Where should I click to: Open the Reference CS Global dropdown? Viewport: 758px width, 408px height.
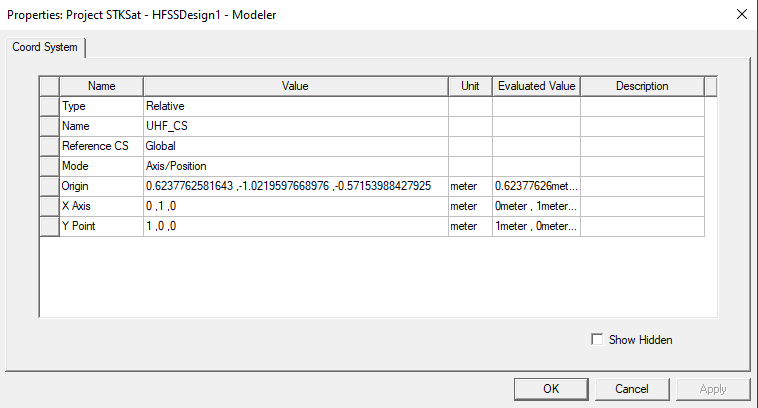coord(295,146)
